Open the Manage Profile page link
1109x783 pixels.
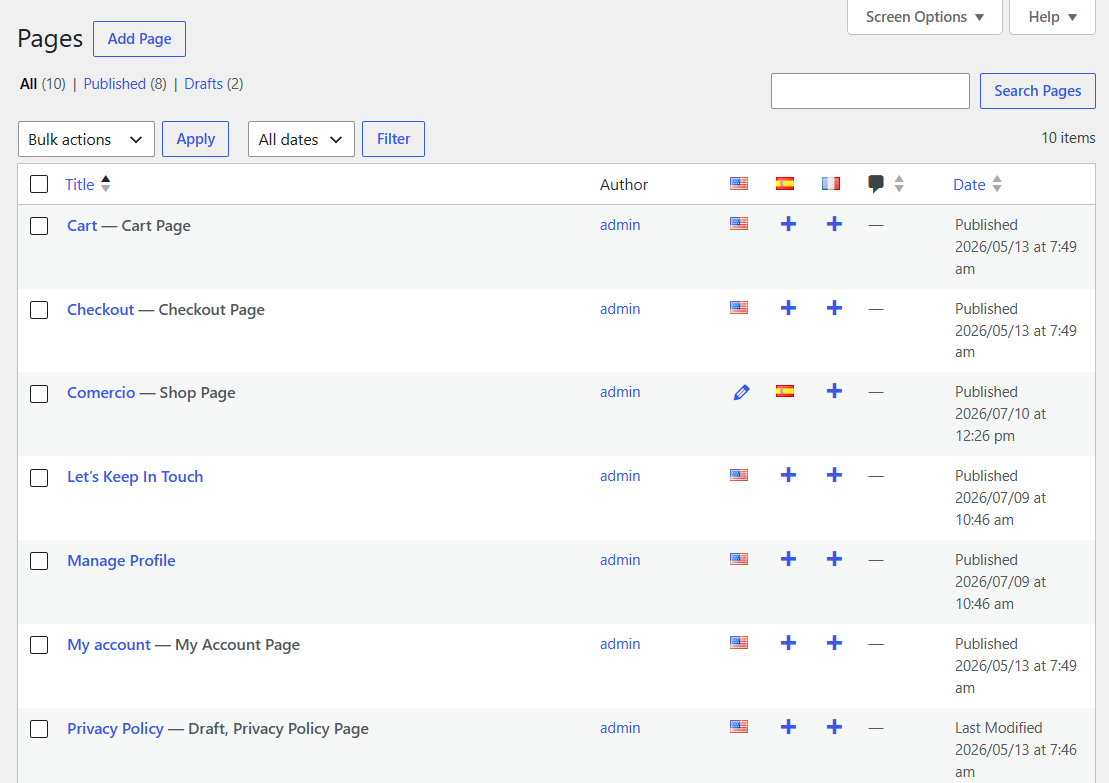click(x=122, y=561)
